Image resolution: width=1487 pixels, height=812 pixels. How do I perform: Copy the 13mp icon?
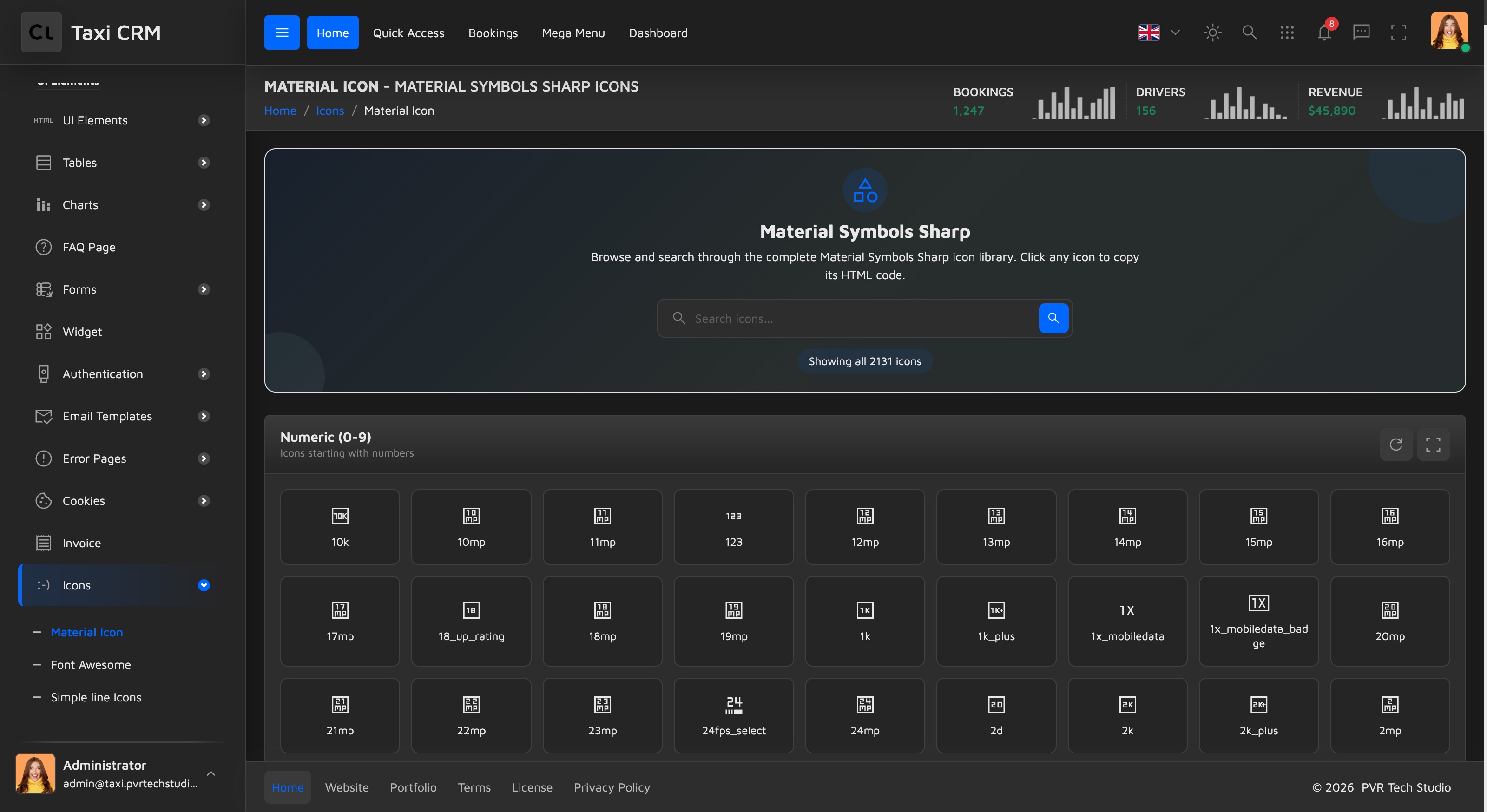point(996,527)
